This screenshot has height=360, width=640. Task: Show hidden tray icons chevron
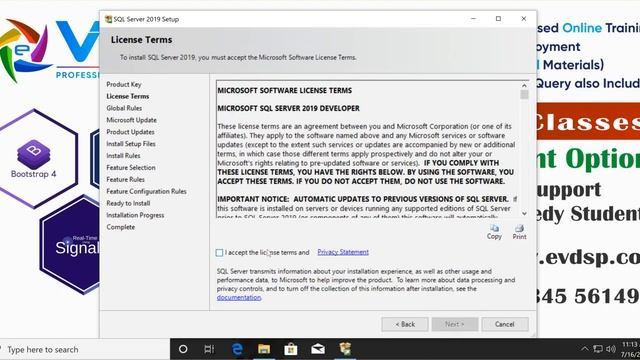click(584, 349)
